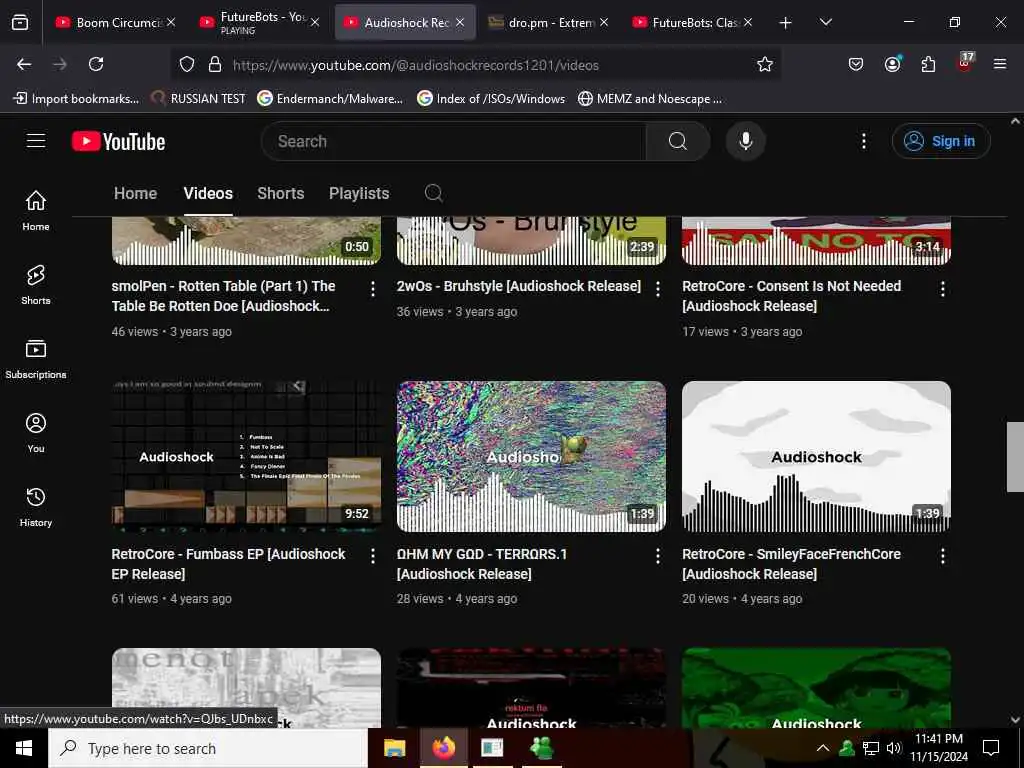Open the volume control in tray
Image resolution: width=1024 pixels, height=768 pixels.
click(893, 748)
